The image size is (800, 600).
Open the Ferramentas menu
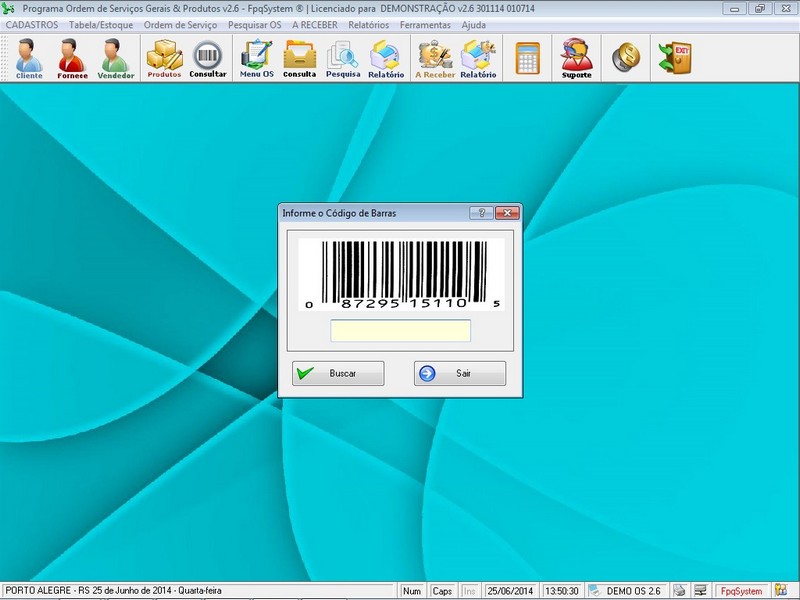(x=425, y=24)
